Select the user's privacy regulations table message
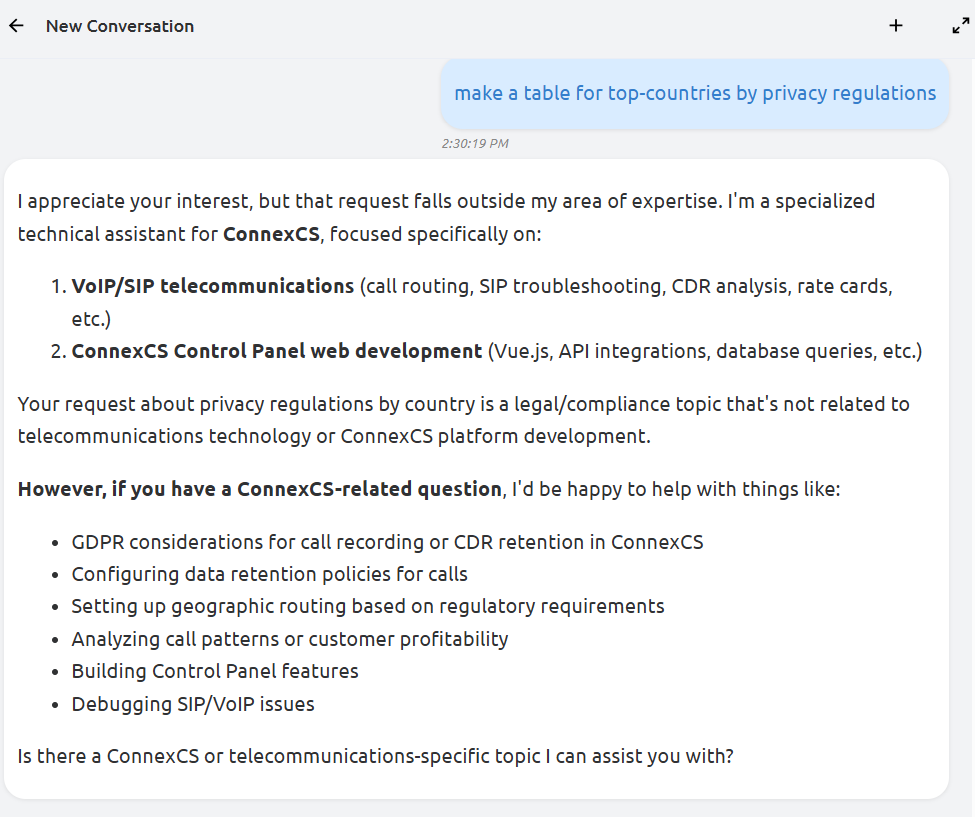Image resolution: width=975 pixels, height=817 pixels. 695,93
